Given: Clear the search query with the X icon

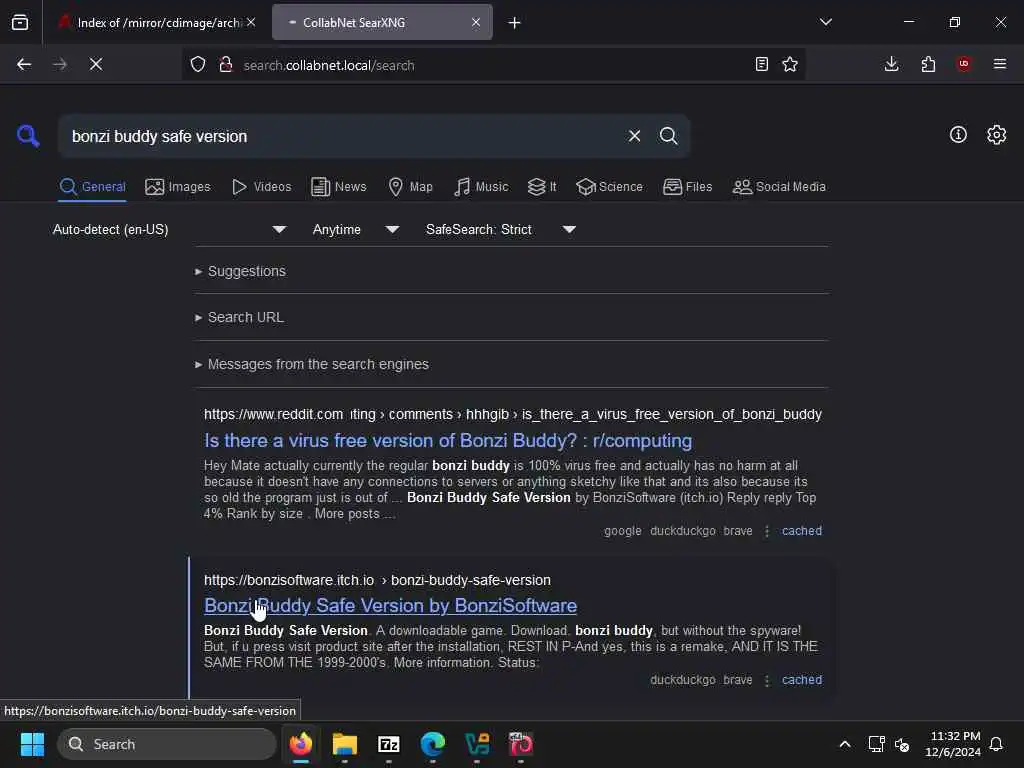Looking at the screenshot, I should pos(634,136).
